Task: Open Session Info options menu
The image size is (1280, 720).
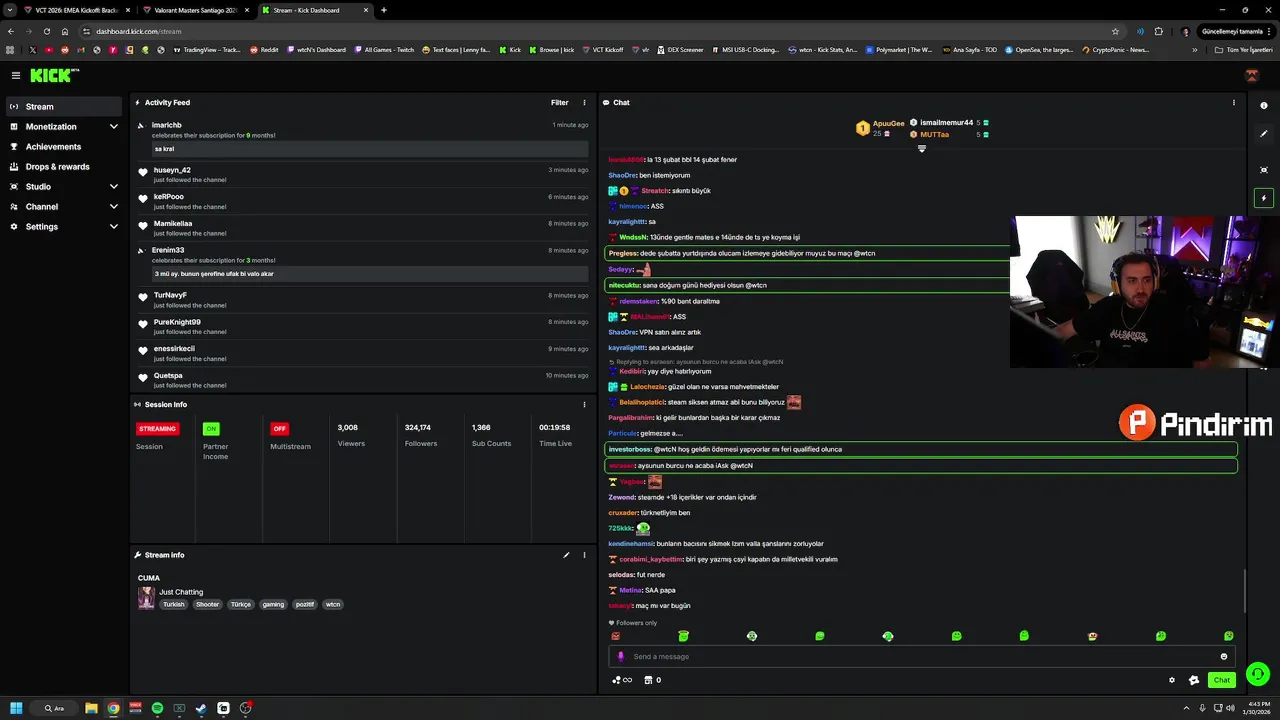Action: [584, 404]
